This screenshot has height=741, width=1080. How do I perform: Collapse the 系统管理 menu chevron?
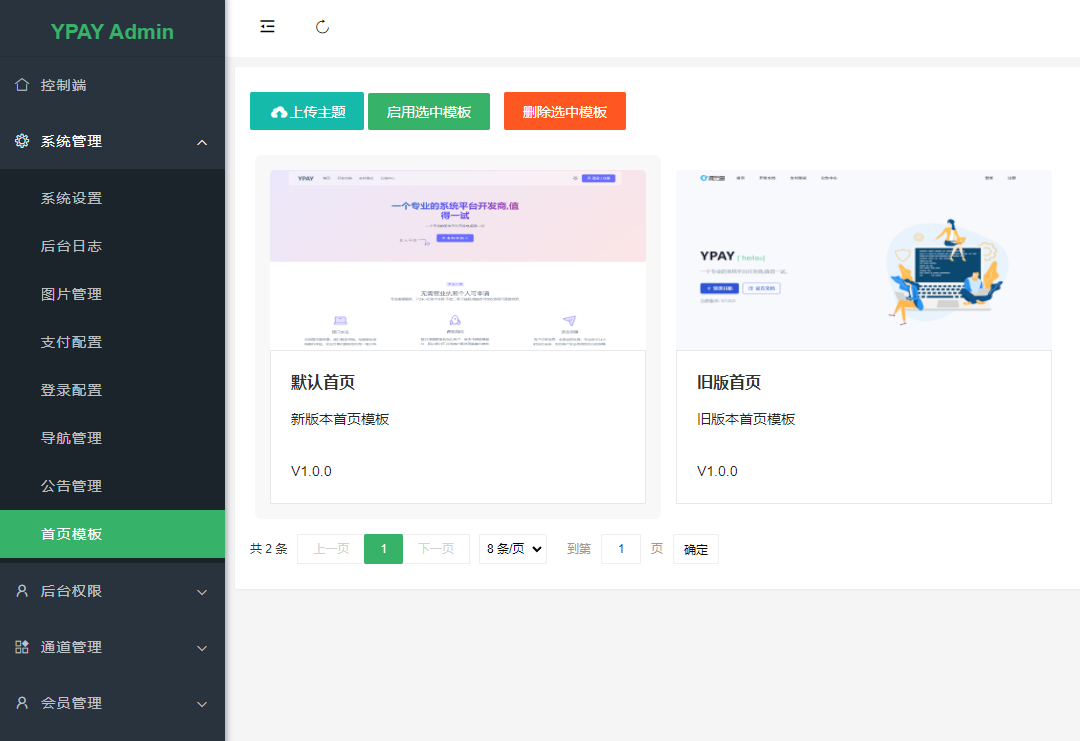(202, 142)
